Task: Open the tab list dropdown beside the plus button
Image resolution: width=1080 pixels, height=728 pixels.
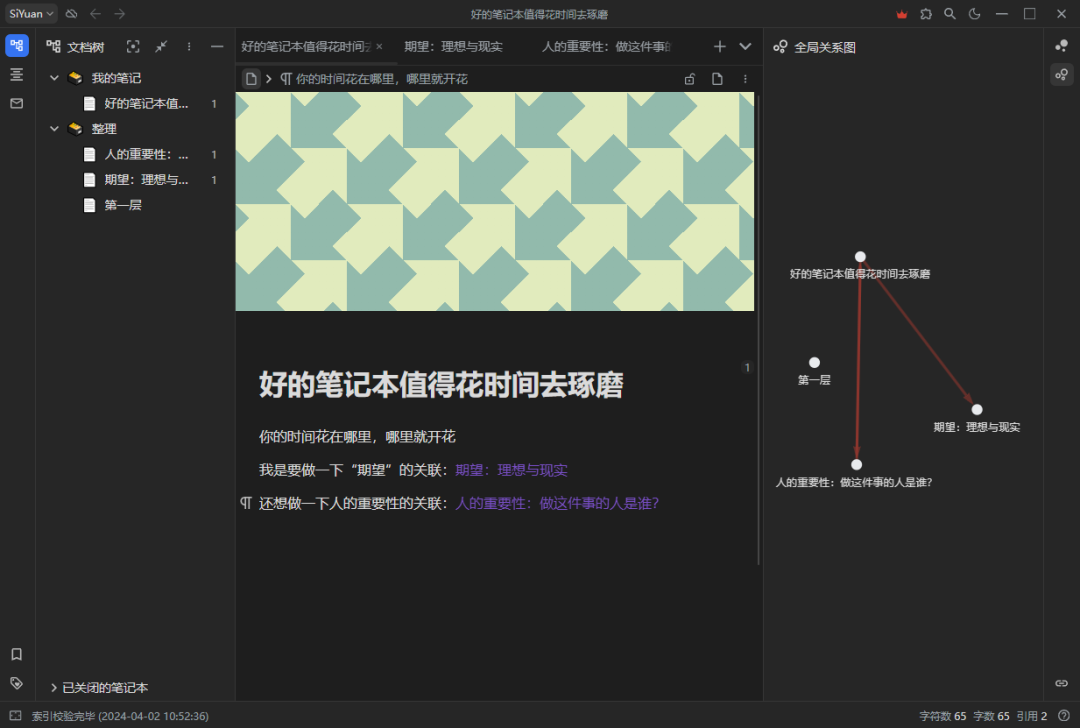Action: (x=745, y=46)
